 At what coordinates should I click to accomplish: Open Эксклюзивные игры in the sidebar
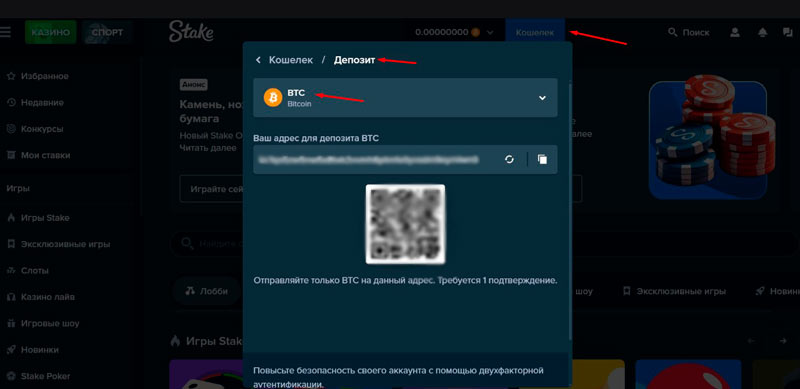tap(65, 244)
